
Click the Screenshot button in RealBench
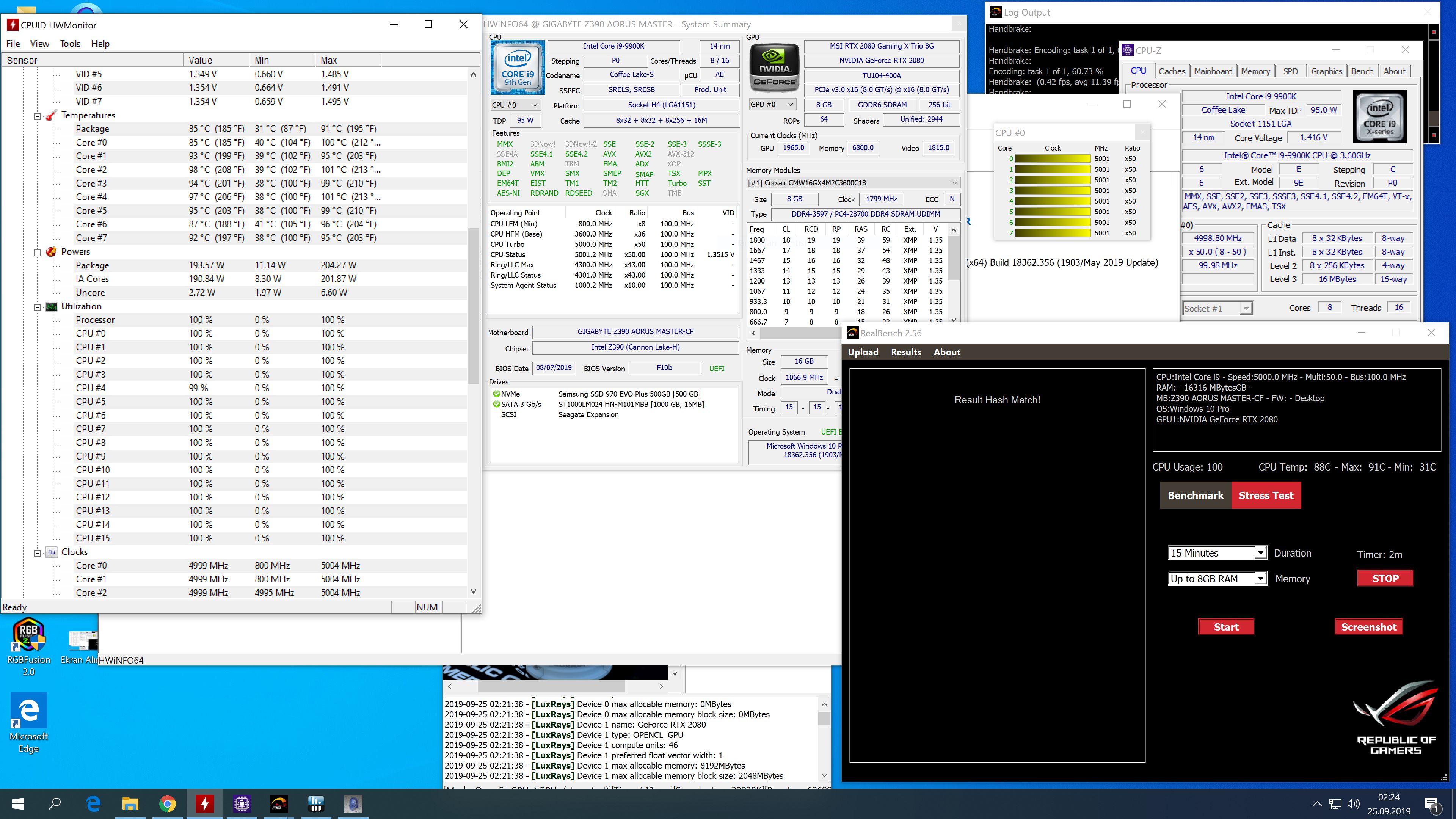tap(1368, 627)
